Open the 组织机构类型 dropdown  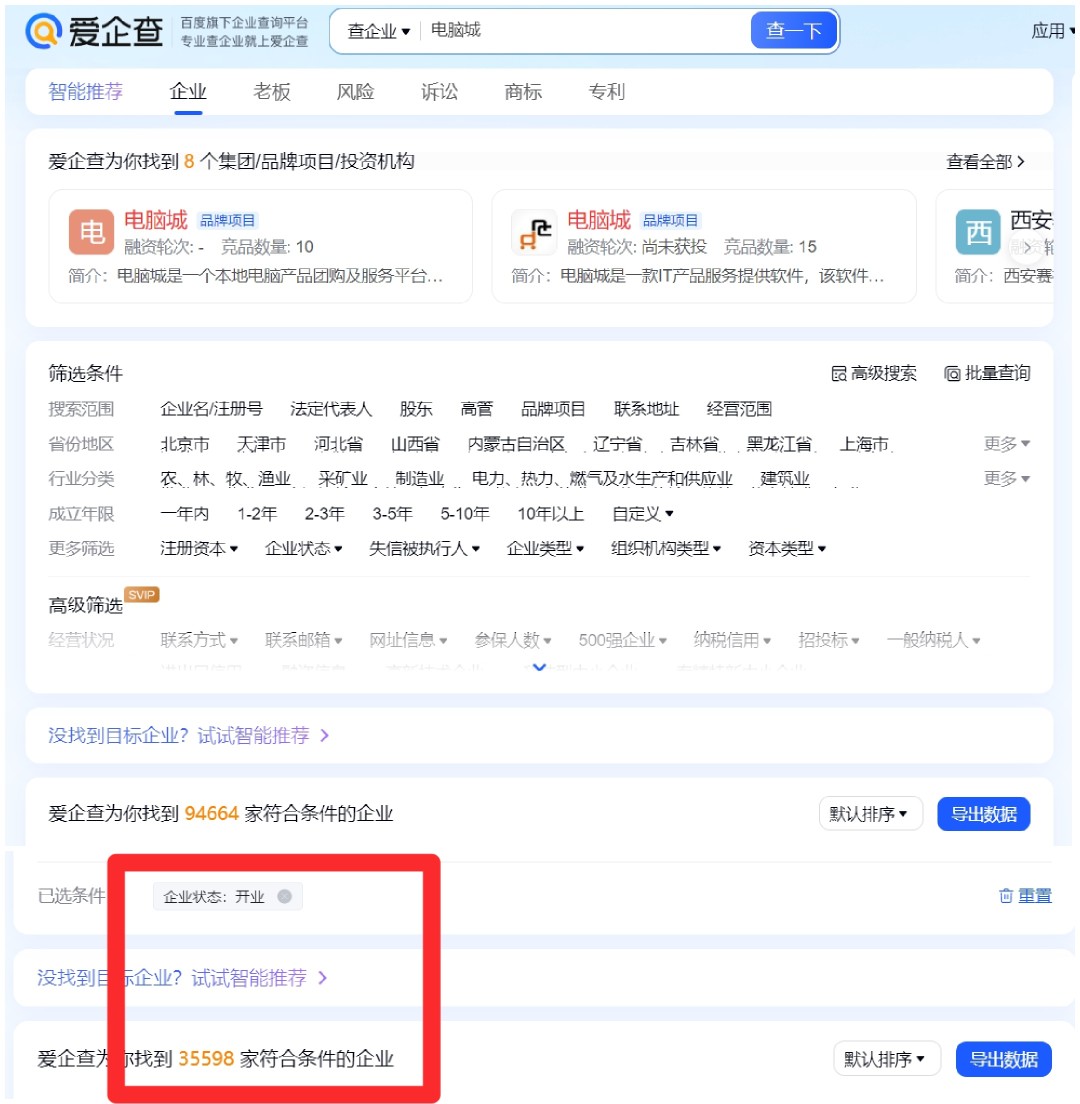pyautogui.click(x=666, y=548)
